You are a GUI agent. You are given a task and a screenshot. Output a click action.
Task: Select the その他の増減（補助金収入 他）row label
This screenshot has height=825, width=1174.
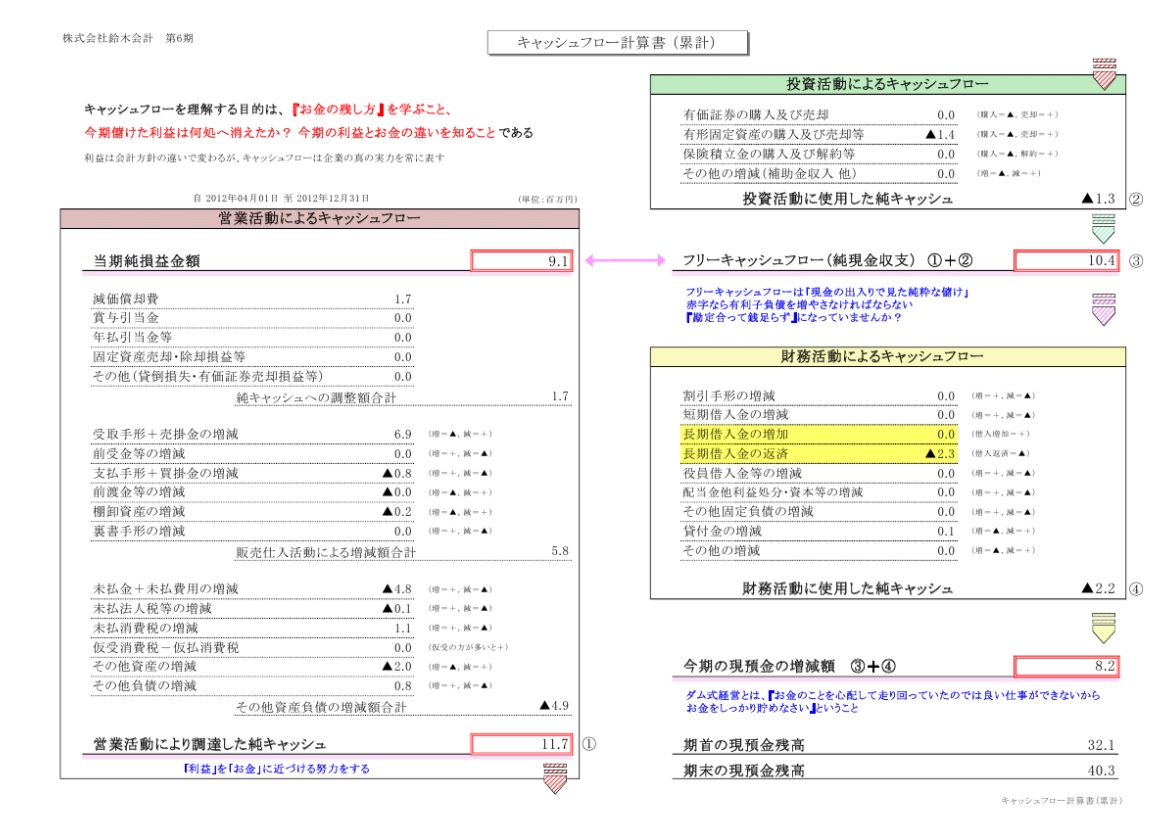[770, 173]
